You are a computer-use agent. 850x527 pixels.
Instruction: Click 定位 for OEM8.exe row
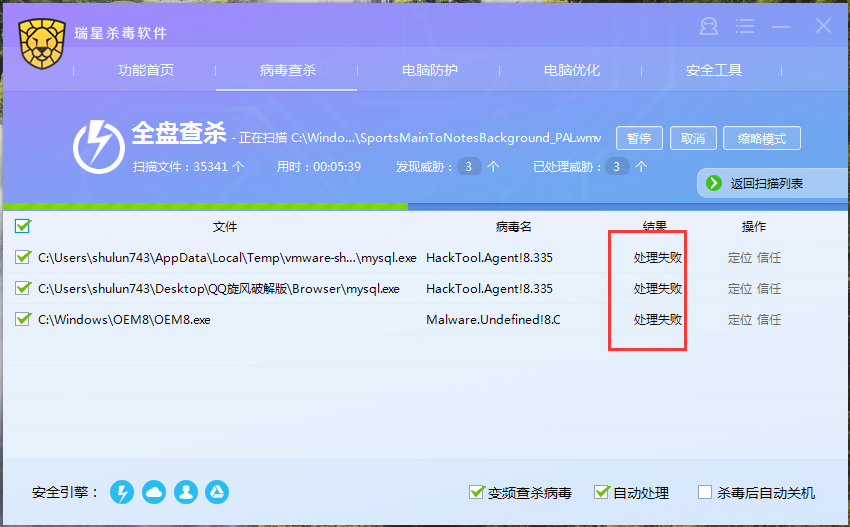tap(740, 319)
